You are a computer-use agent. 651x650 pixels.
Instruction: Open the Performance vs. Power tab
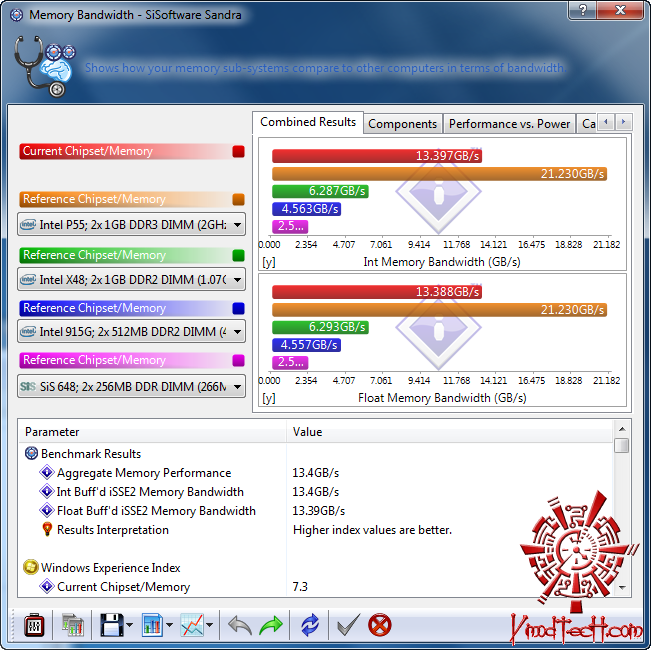[509, 124]
